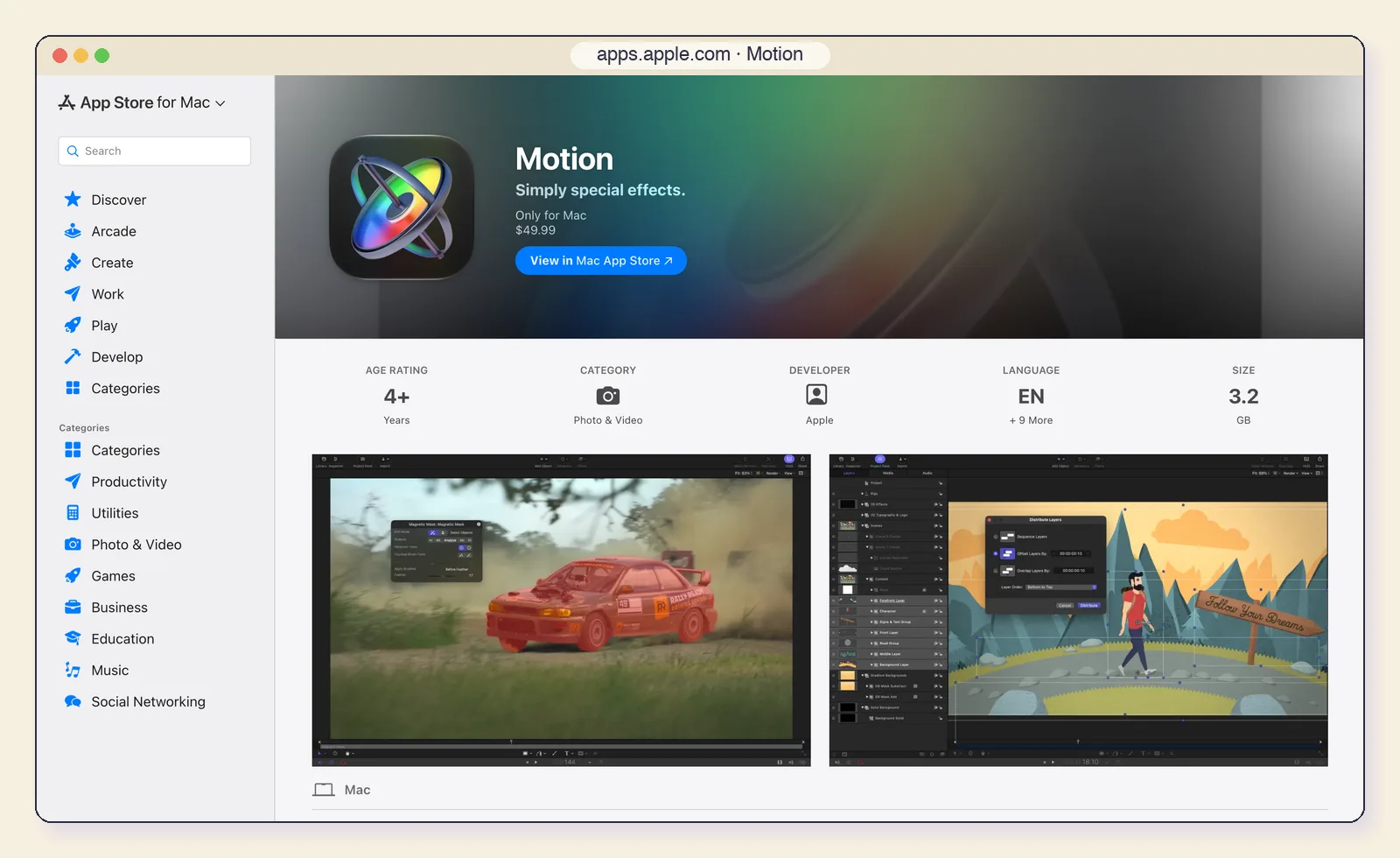Click the Simply special effects. subtitle
Image resolution: width=1400 pixels, height=858 pixels.
(600, 190)
